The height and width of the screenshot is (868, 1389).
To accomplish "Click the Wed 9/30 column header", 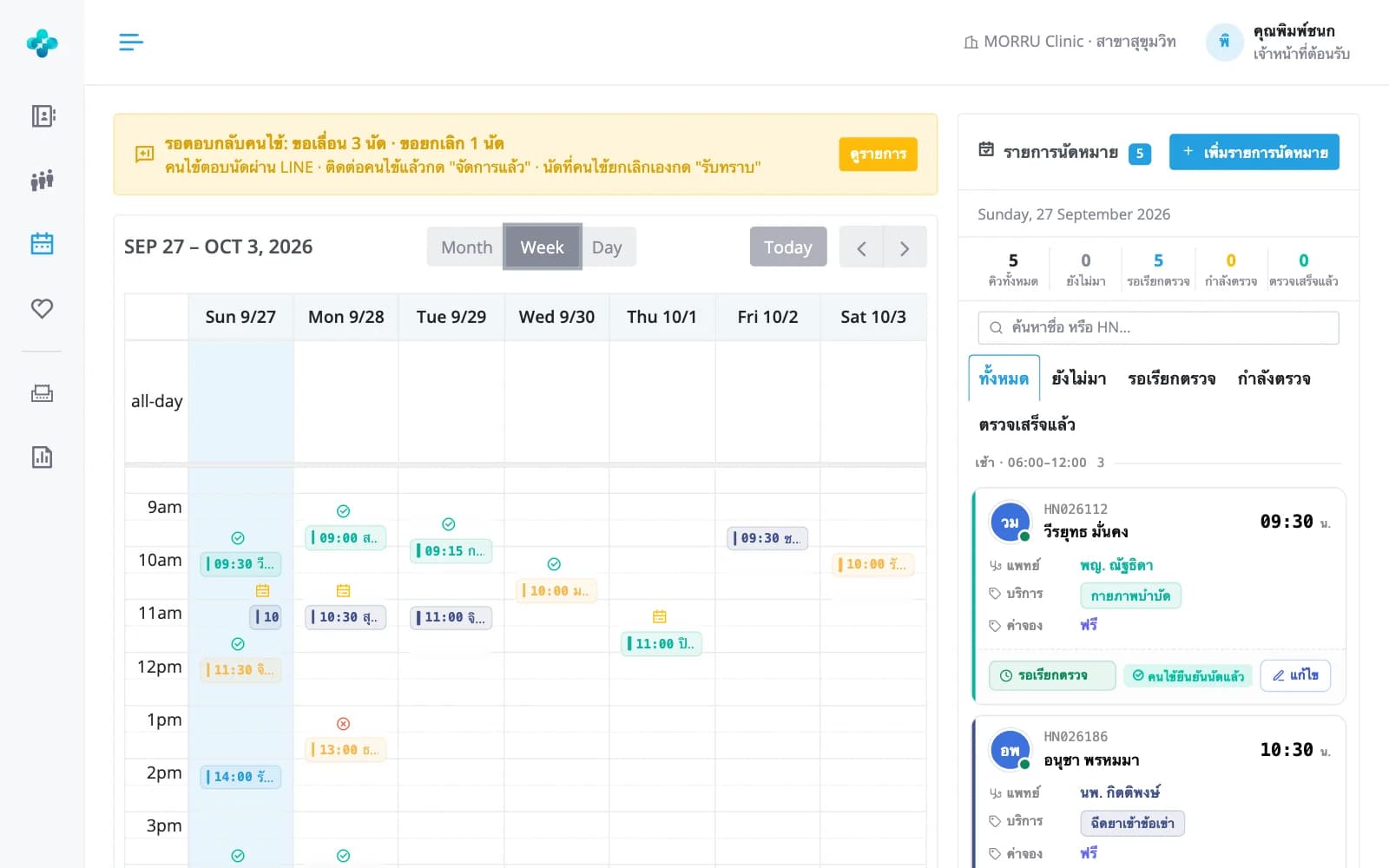I will click(556, 317).
